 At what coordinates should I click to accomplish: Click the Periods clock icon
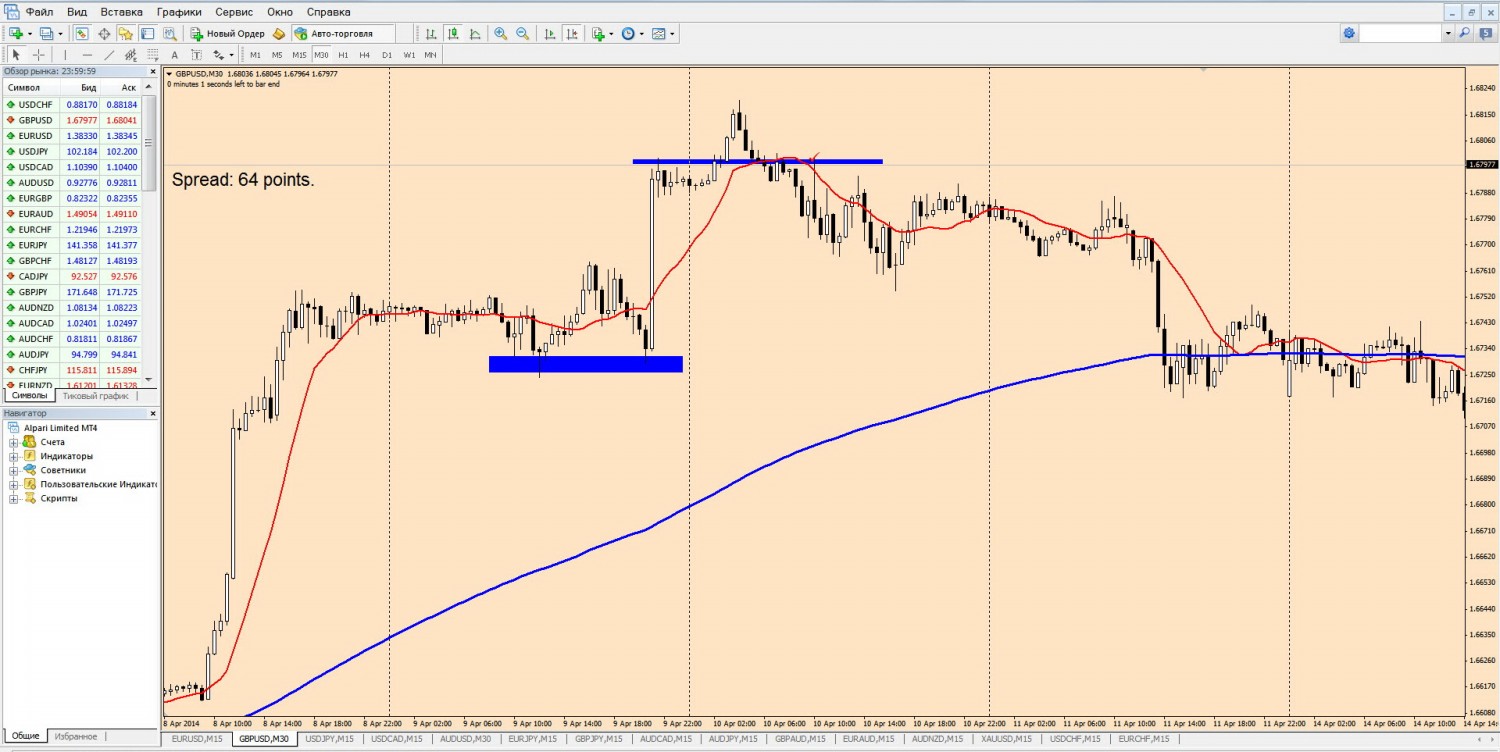click(x=628, y=33)
